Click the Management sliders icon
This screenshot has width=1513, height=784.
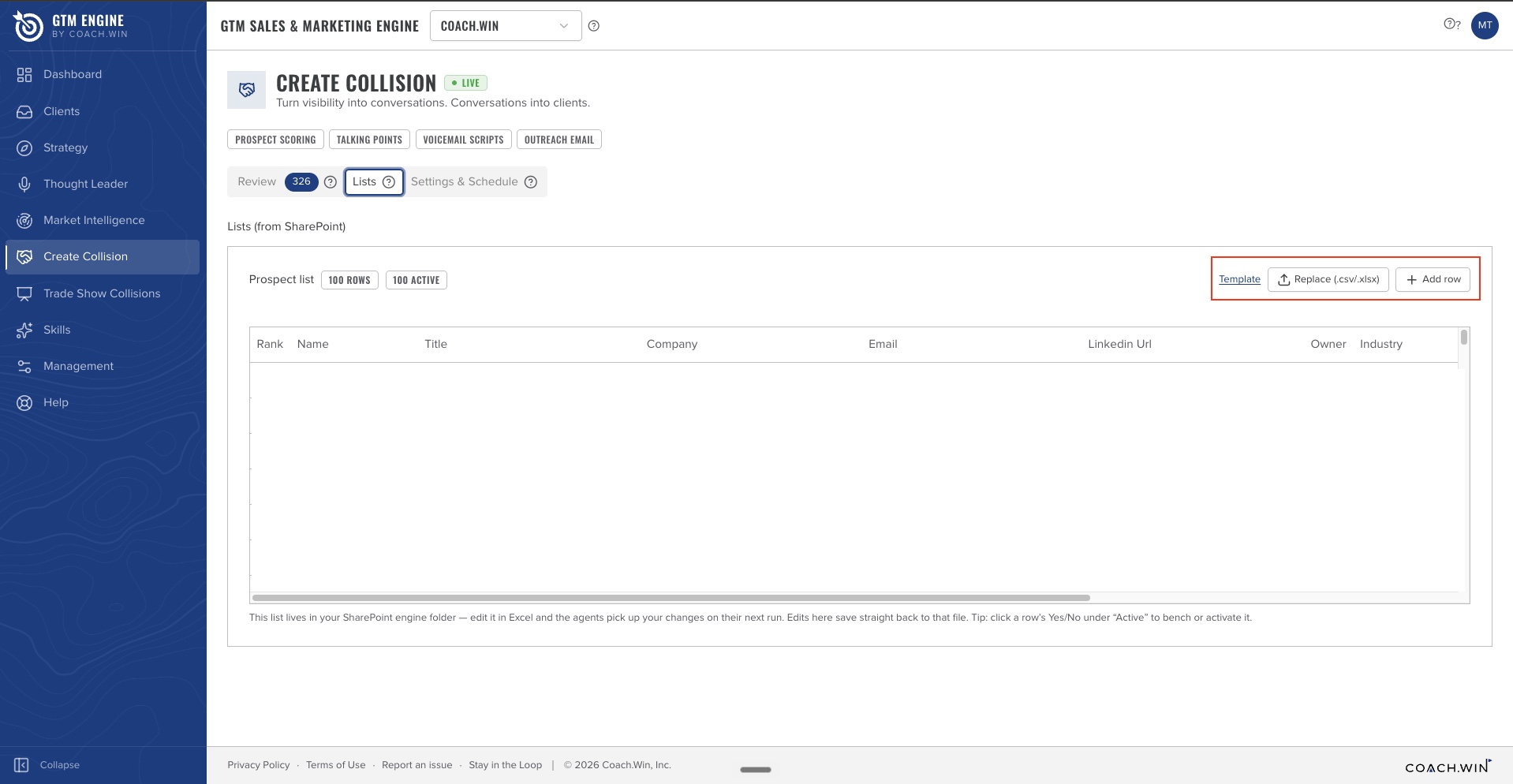point(24,367)
